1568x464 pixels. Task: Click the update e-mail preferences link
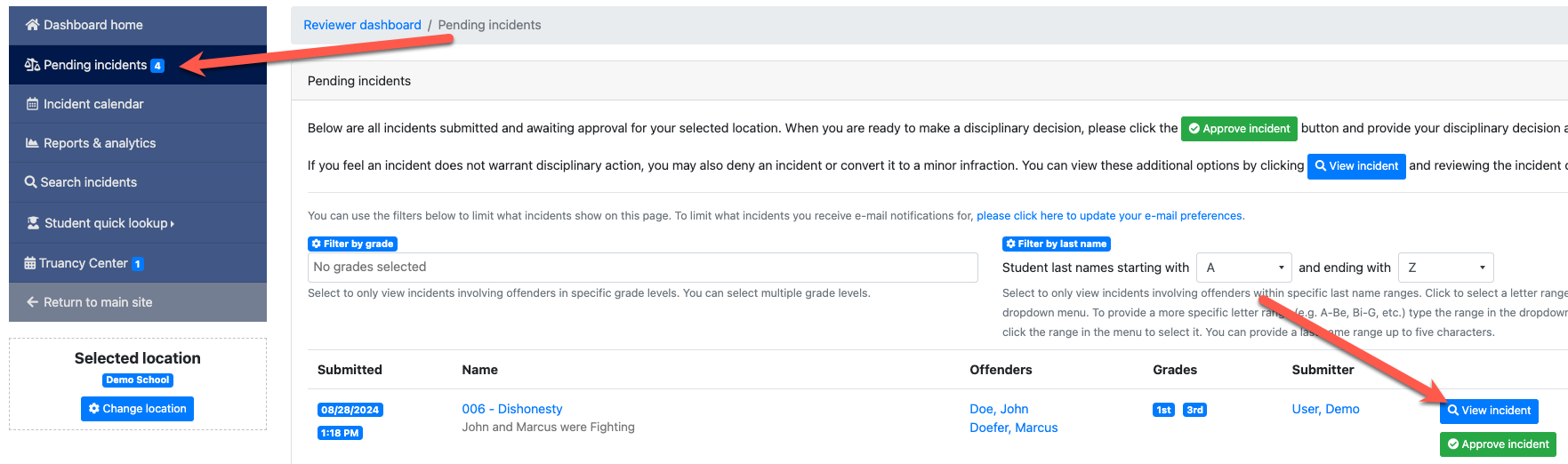click(x=1109, y=216)
